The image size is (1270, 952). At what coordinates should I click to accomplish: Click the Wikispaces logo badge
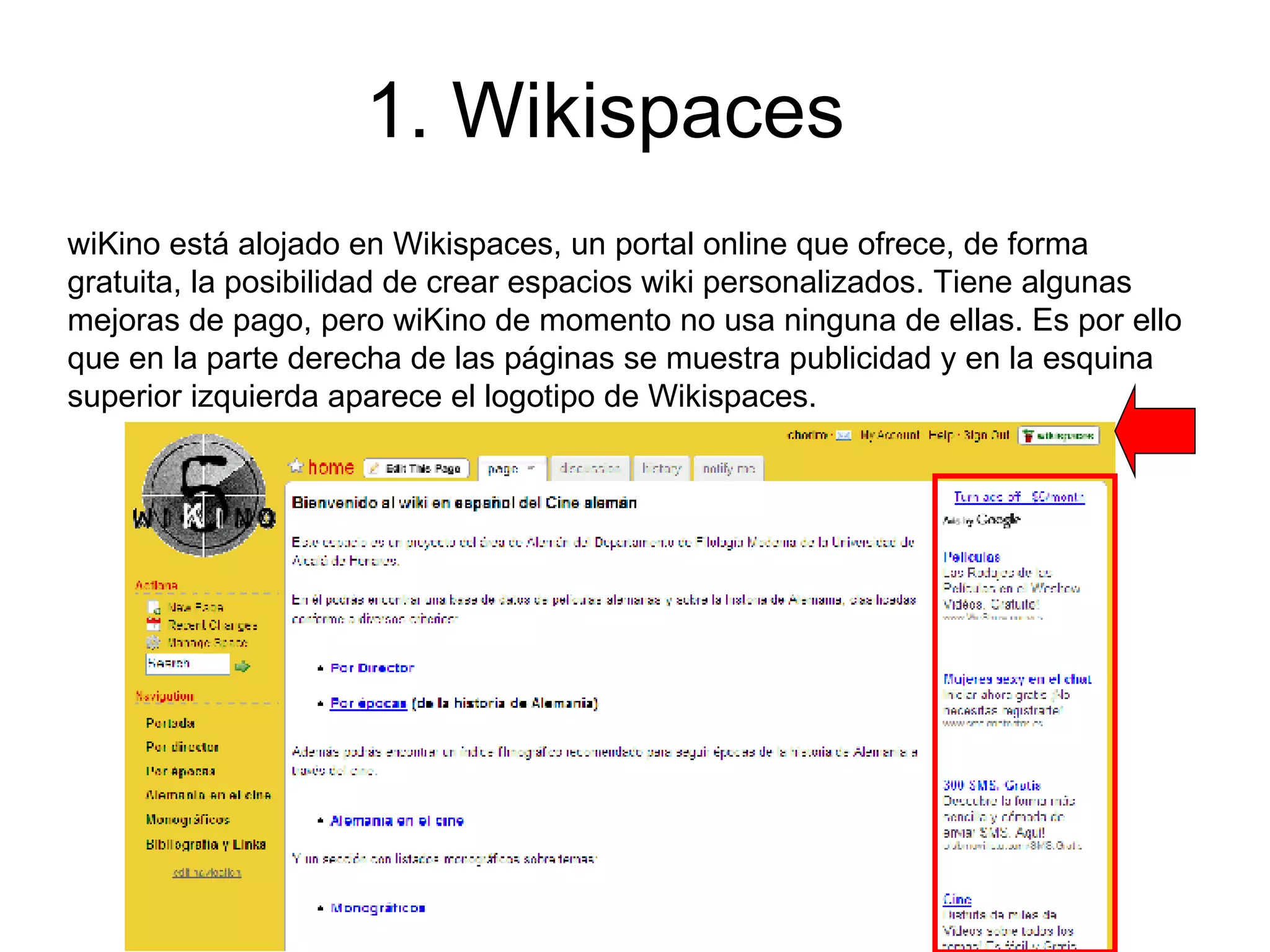coord(1059,436)
